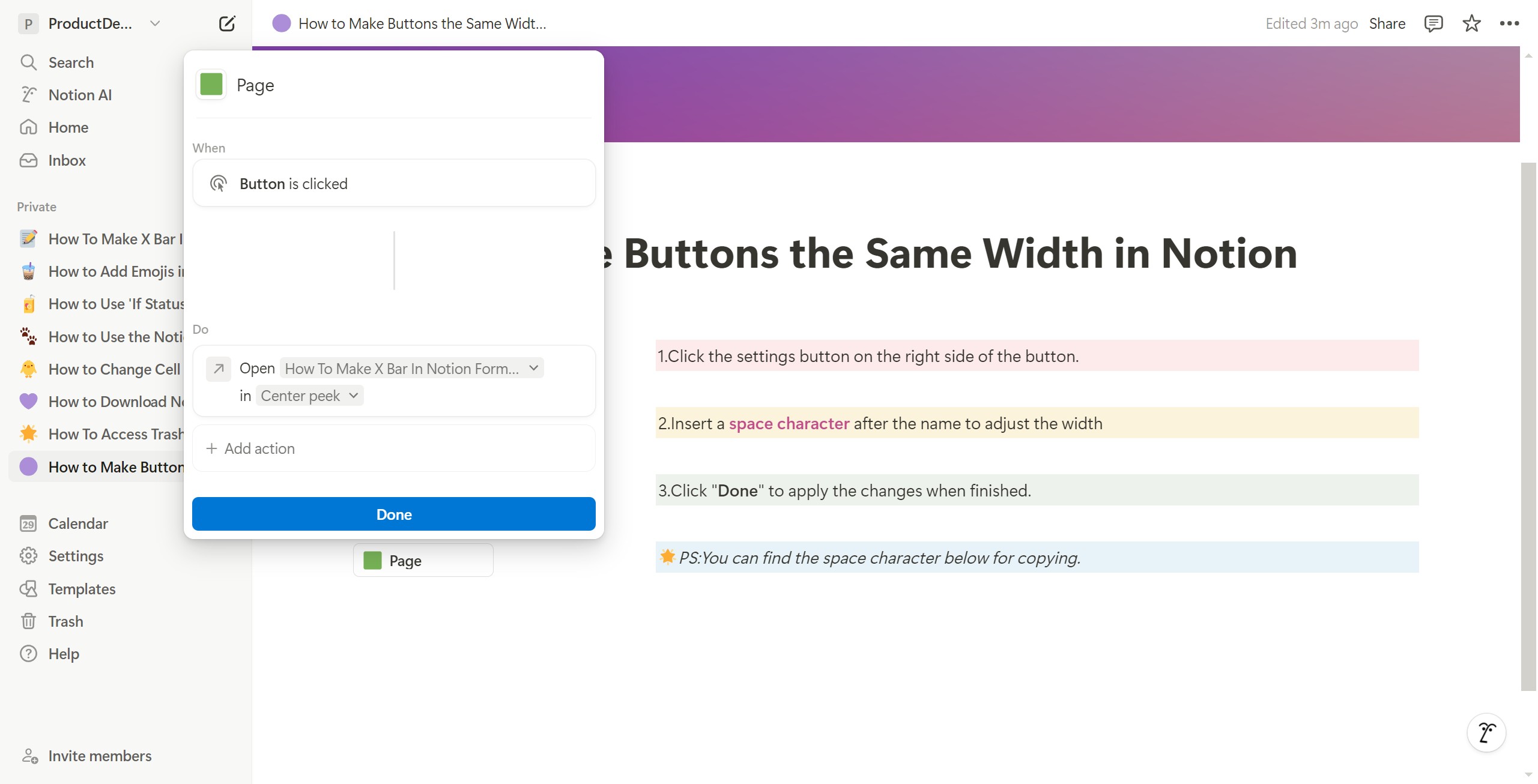The width and height of the screenshot is (1538, 784).
Task: Expand the ProductDe... workspace switcher chevron
Action: [x=155, y=23]
